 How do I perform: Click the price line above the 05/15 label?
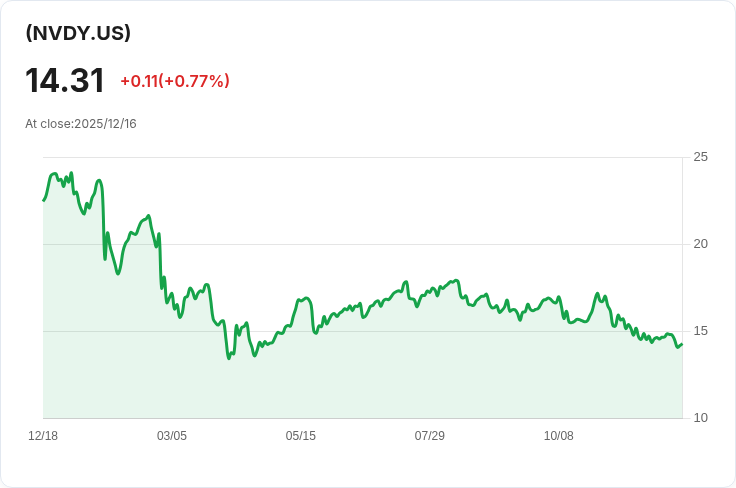301,299
